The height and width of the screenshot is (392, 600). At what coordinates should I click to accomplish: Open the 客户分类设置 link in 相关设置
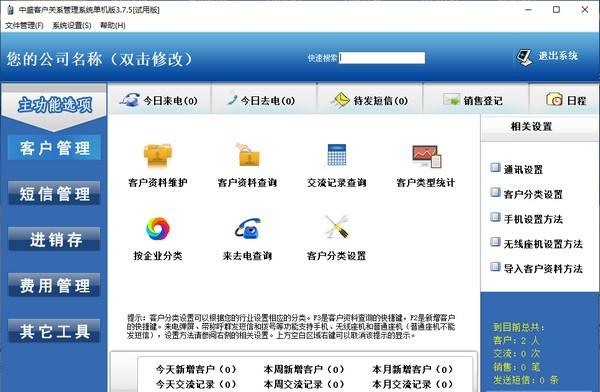click(533, 194)
